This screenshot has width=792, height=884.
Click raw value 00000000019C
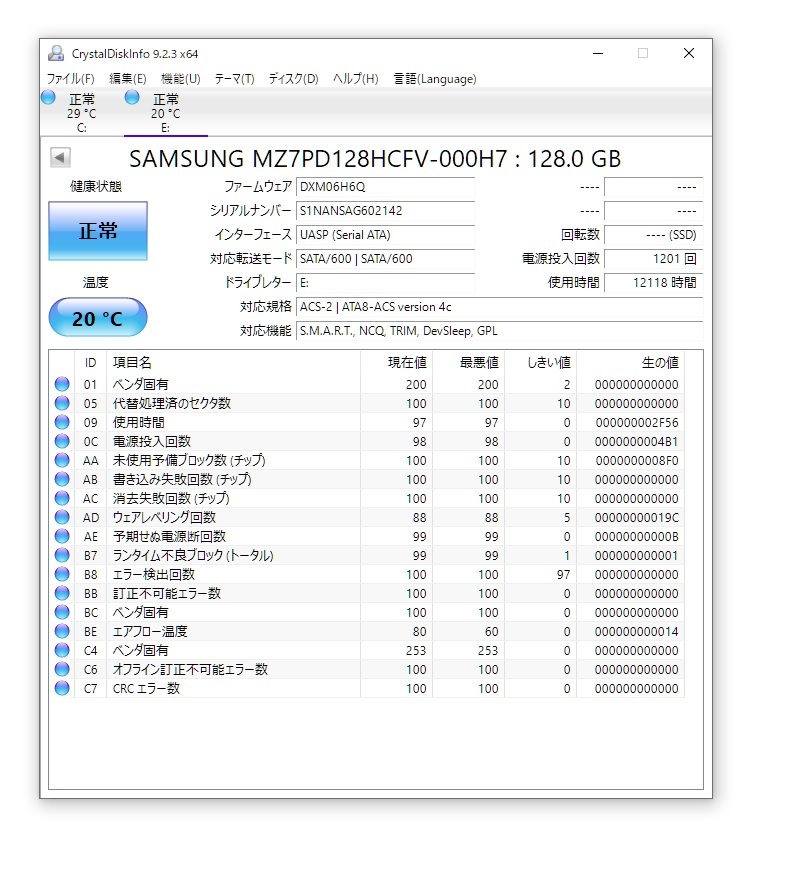coord(636,517)
